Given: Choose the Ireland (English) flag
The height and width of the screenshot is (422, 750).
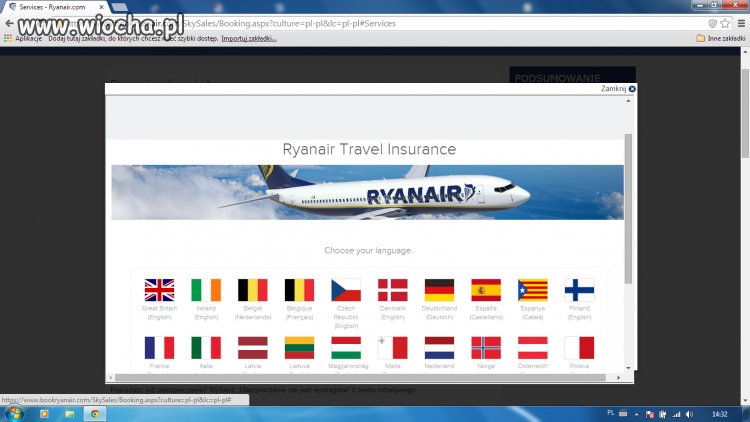Looking at the screenshot, I should point(206,290).
